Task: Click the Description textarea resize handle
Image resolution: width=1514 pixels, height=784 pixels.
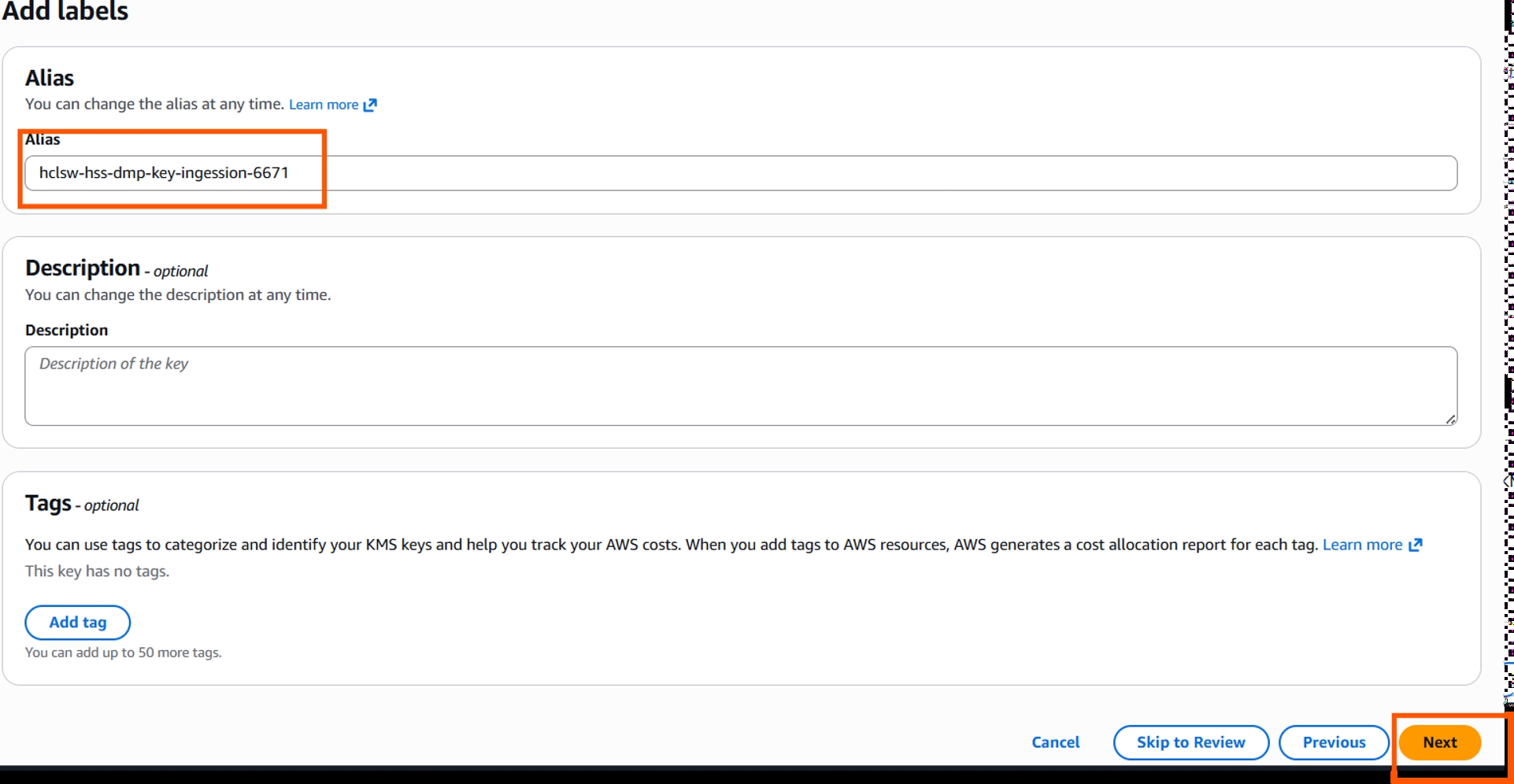Action: (1450, 420)
